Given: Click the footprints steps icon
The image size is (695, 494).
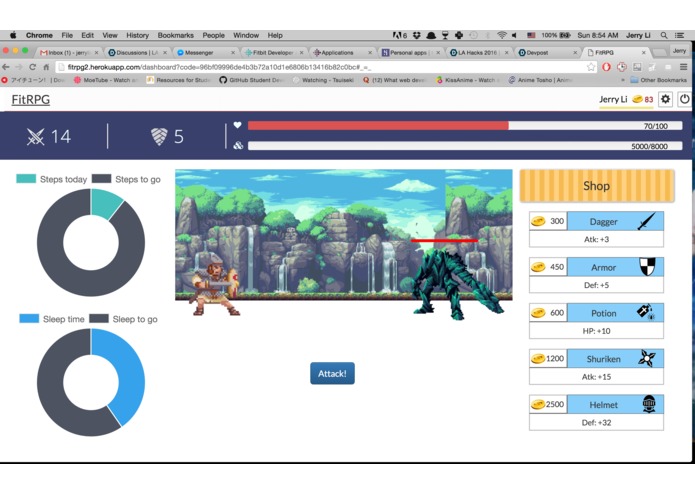Looking at the screenshot, I should click(x=238, y=145).
